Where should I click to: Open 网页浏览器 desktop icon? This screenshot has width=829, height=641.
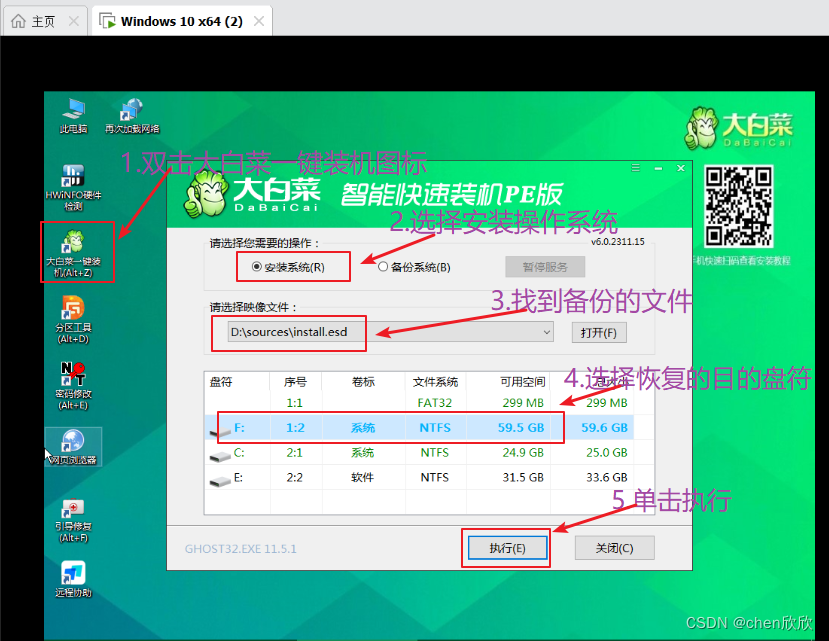(x=73, y=447)
